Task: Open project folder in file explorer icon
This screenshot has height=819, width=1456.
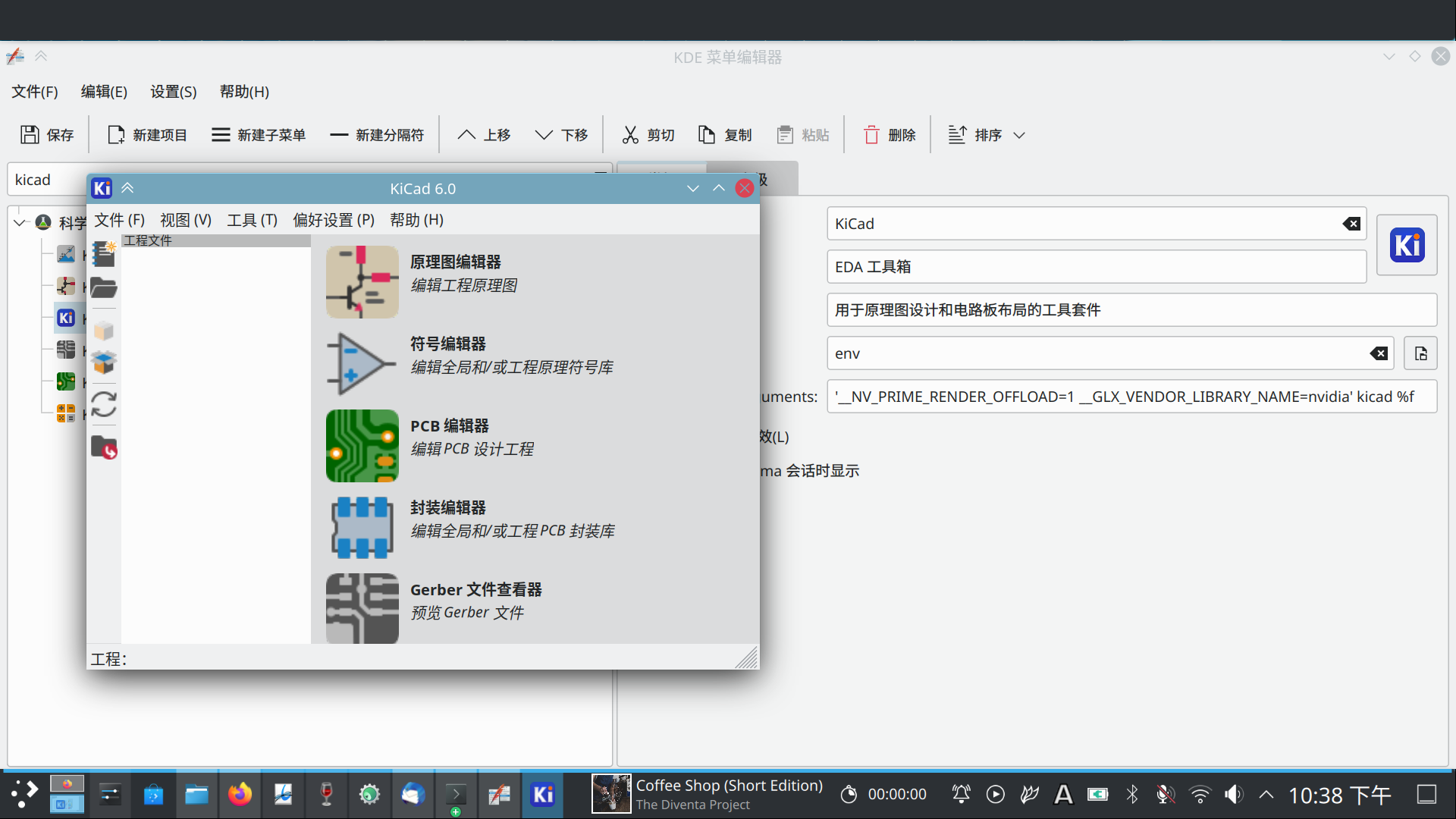Action: pyautogui.click(x=104, y=447)
